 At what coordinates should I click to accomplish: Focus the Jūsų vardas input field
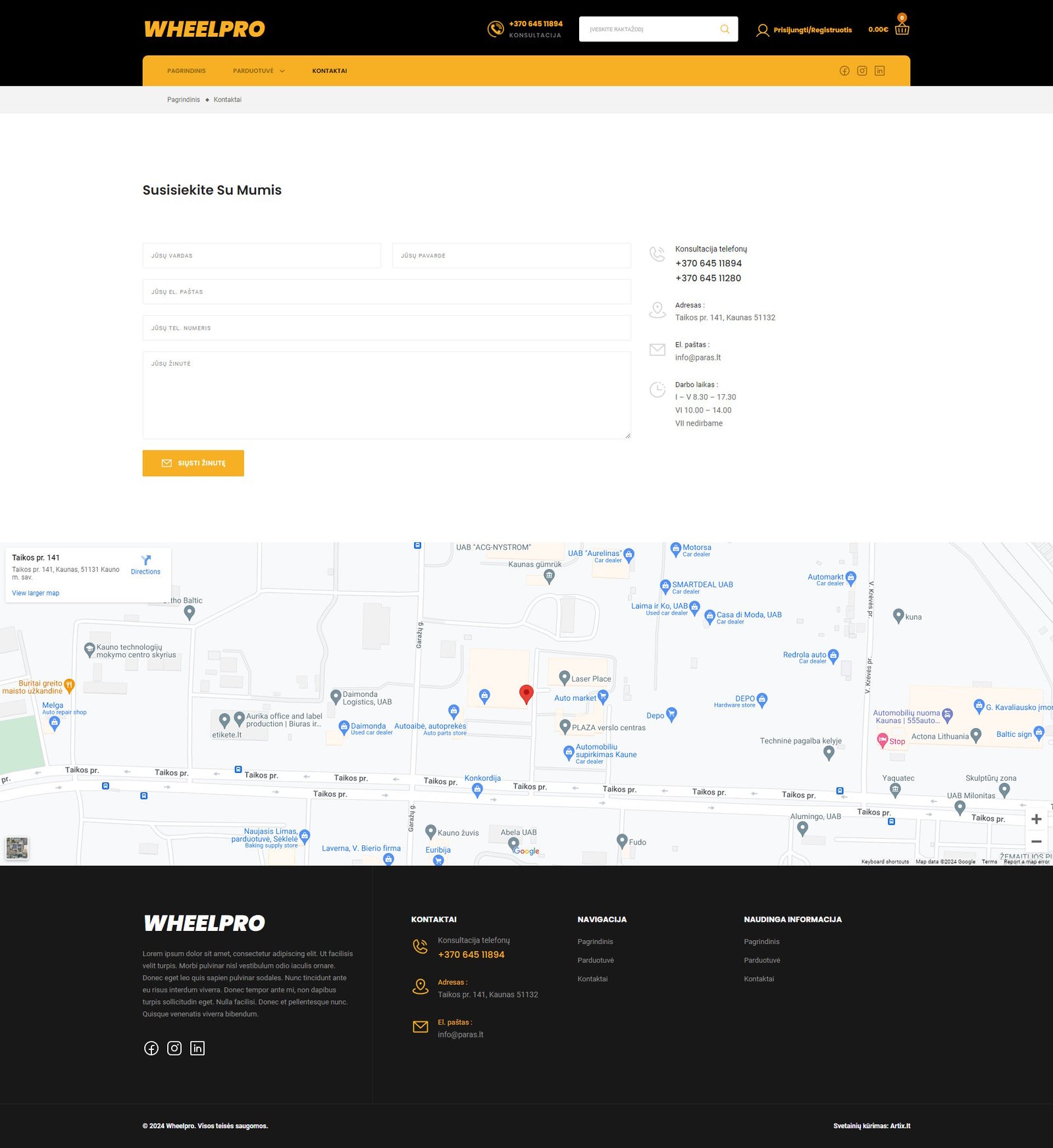[x=261, y=256]
